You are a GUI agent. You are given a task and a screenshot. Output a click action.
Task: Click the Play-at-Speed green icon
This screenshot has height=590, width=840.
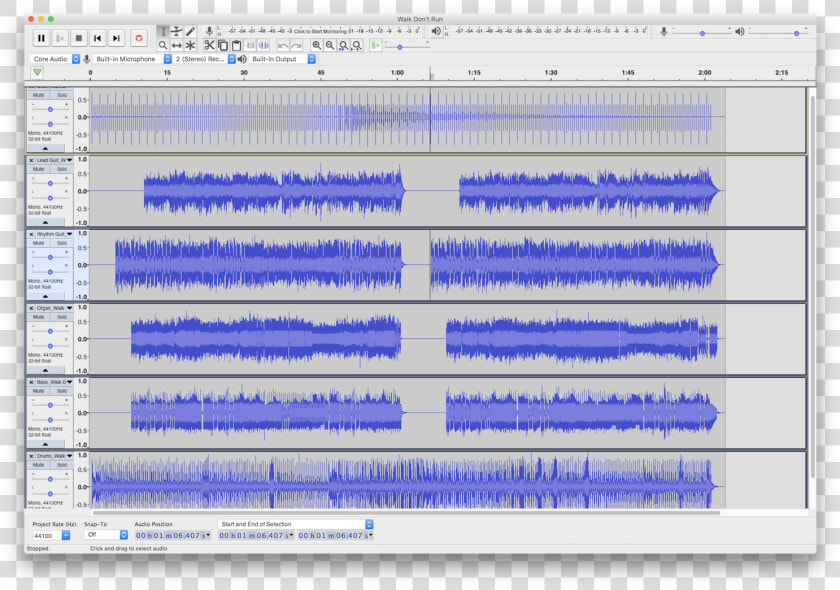click(x=376, y=46)
